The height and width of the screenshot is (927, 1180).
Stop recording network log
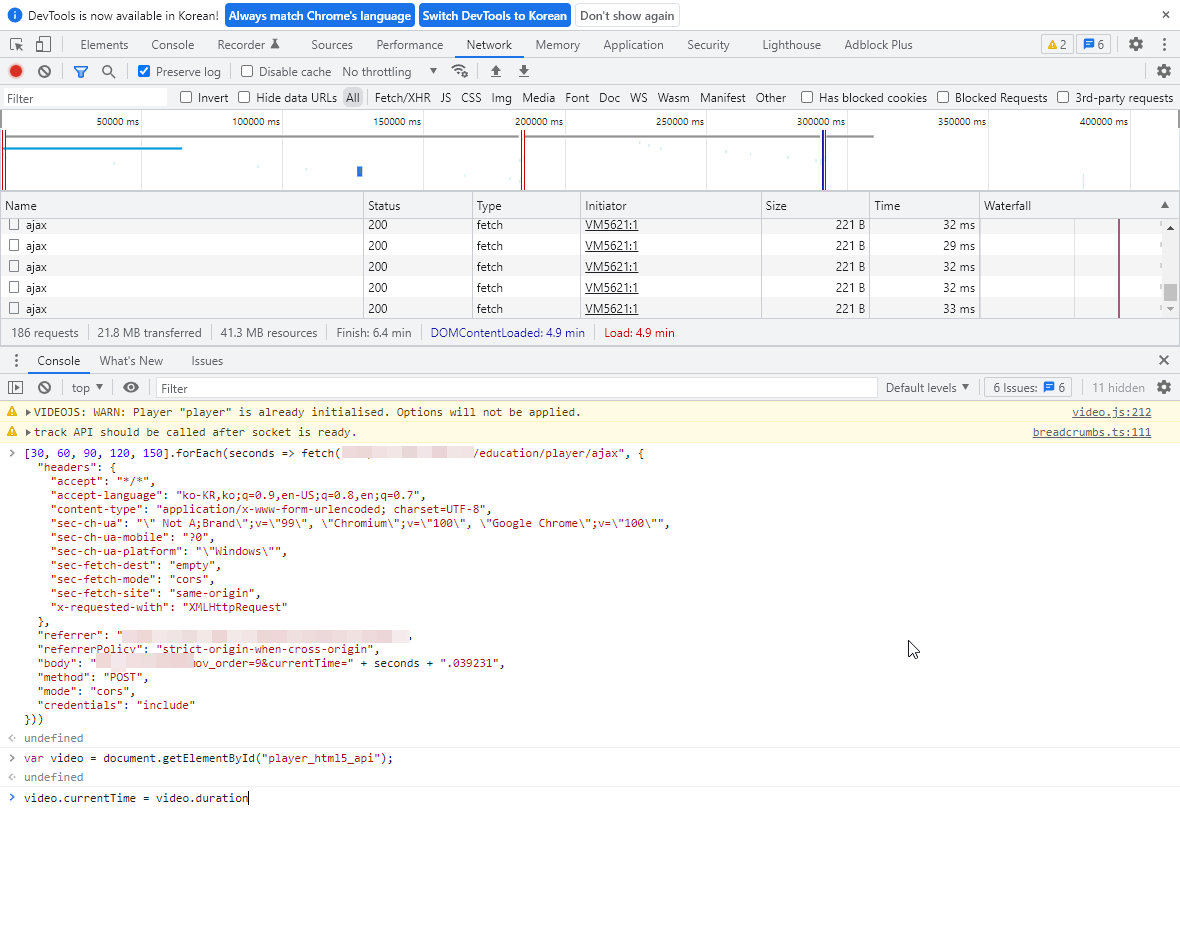tap(16, 71)
